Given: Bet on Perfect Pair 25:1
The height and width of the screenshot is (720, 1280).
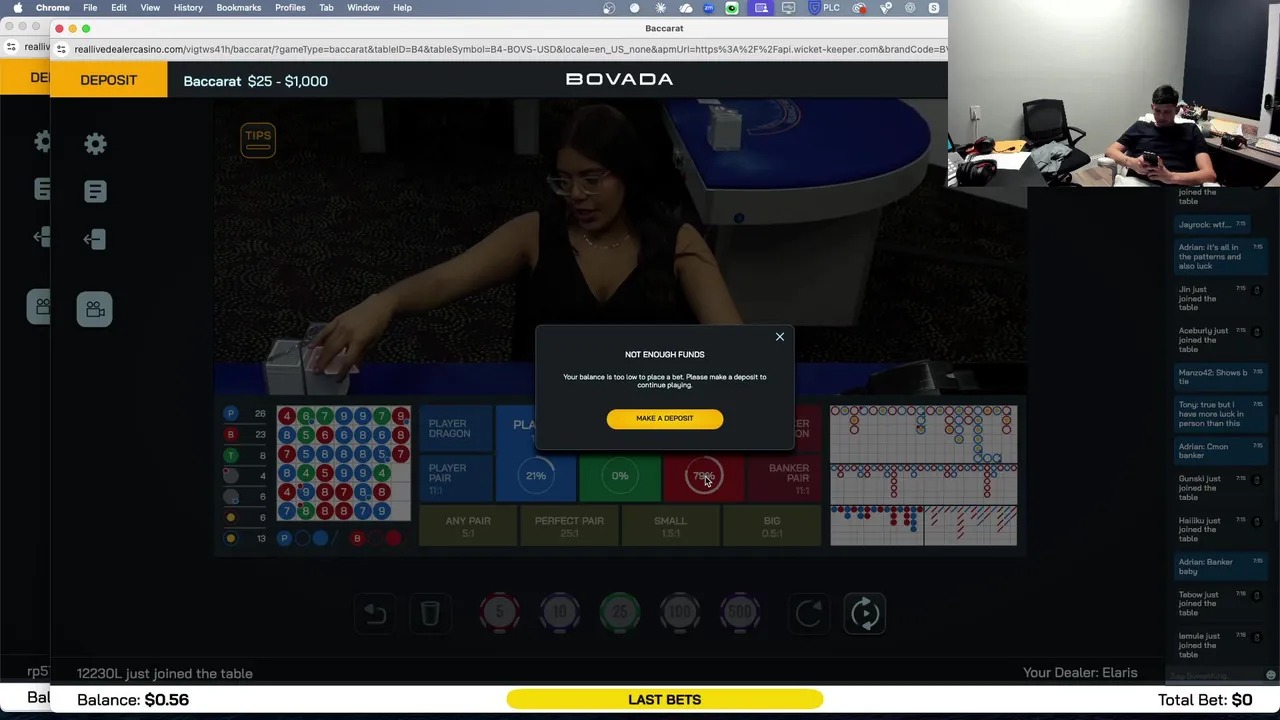Looking at the screenshot, I should click(x=569, y=525).
